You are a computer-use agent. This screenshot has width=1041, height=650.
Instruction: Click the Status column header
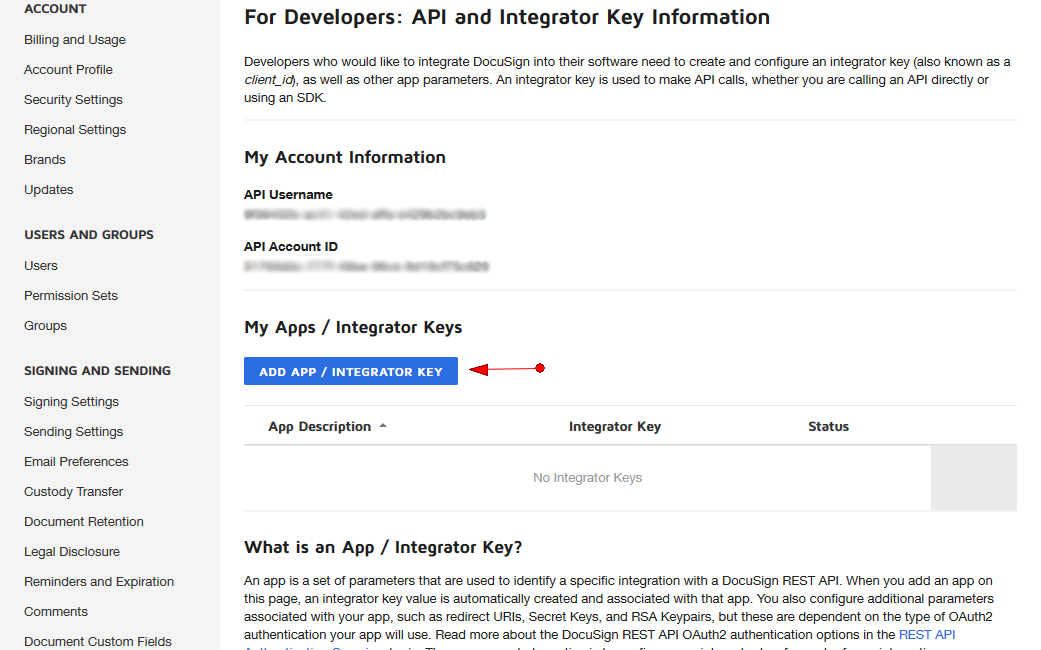point(828,426)
